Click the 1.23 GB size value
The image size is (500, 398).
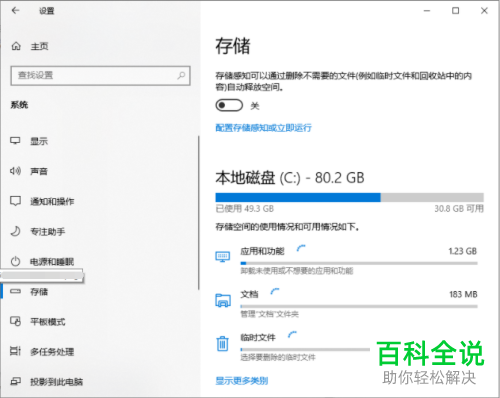[463, 251]
